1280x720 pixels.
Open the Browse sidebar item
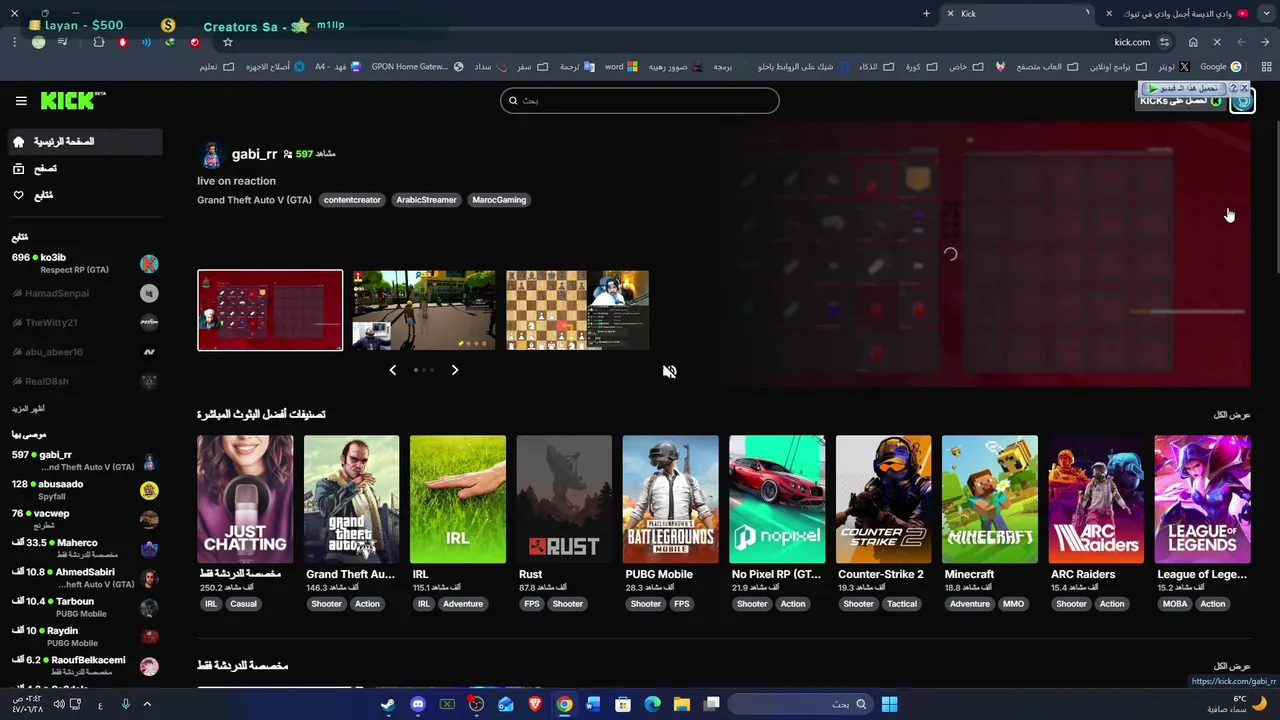pos(84,169)
